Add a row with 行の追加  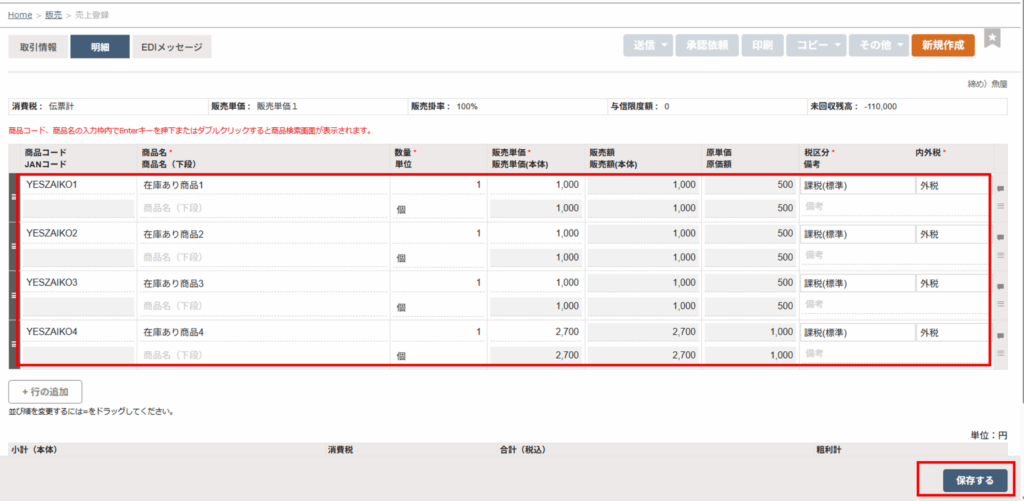(45, 391)
